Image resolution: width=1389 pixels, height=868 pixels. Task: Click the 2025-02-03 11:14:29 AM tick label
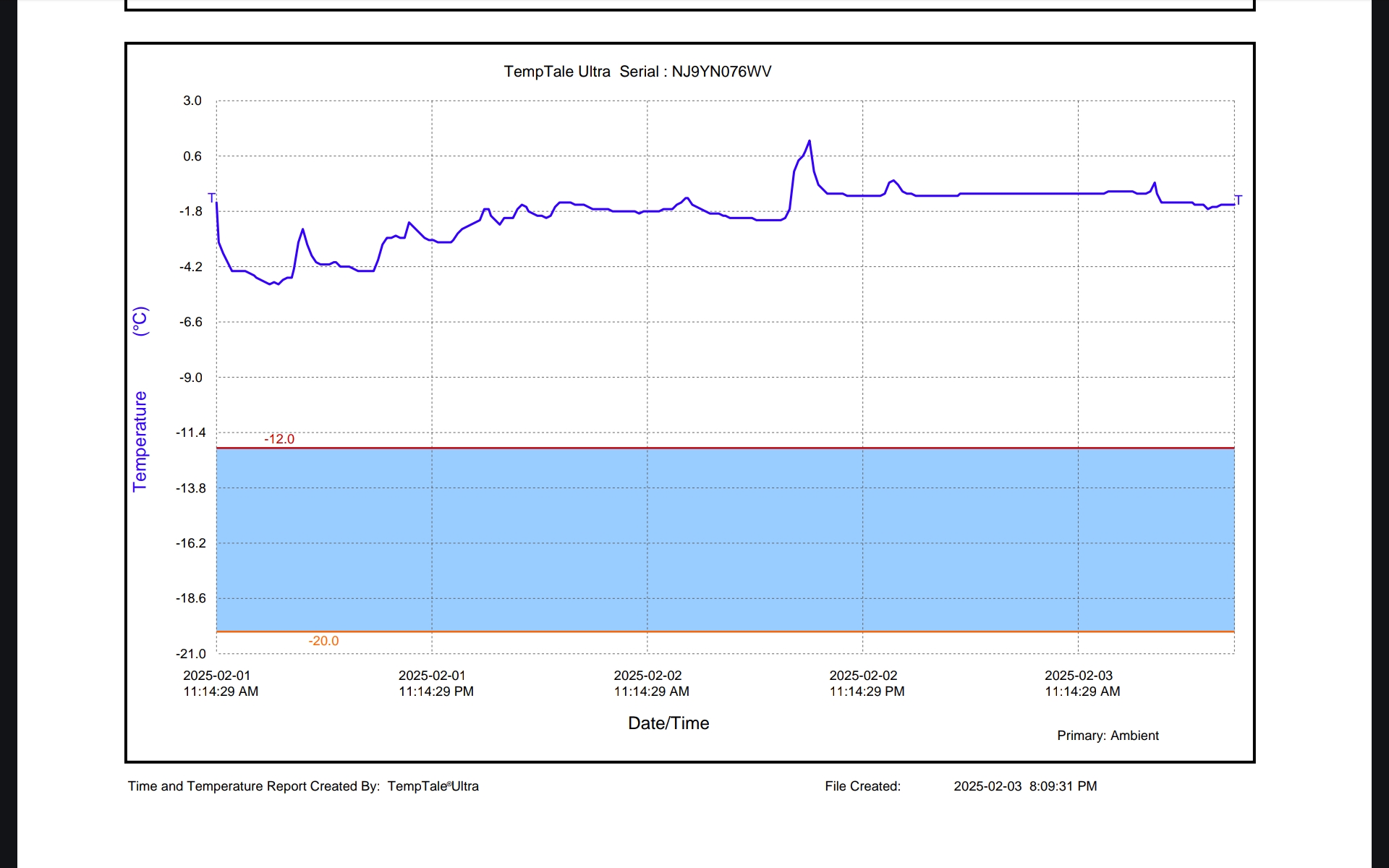click(x=1082, y=684)
